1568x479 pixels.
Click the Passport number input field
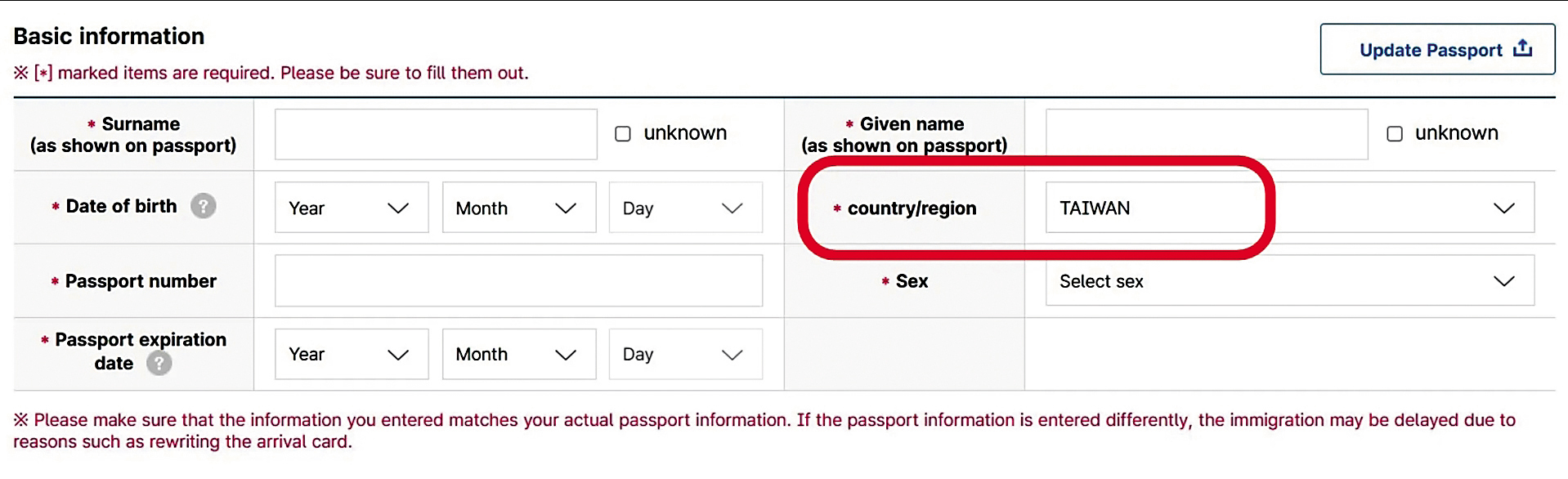[518, 281]
